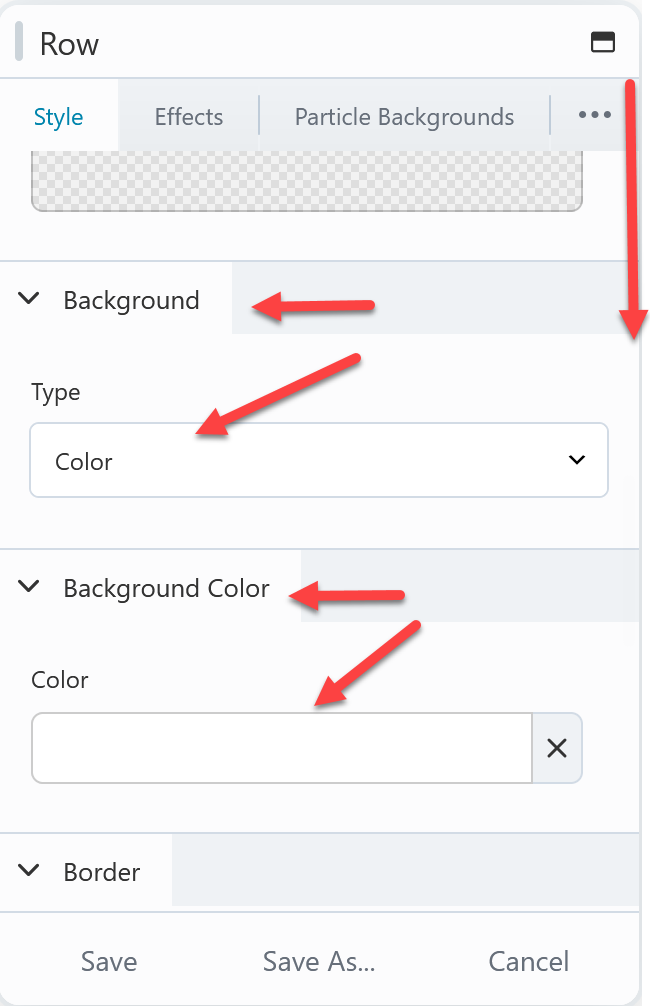Collapse the Background Color section chevron
Image resolution: width=650 pixels, height=1006 pixels.
30,587
